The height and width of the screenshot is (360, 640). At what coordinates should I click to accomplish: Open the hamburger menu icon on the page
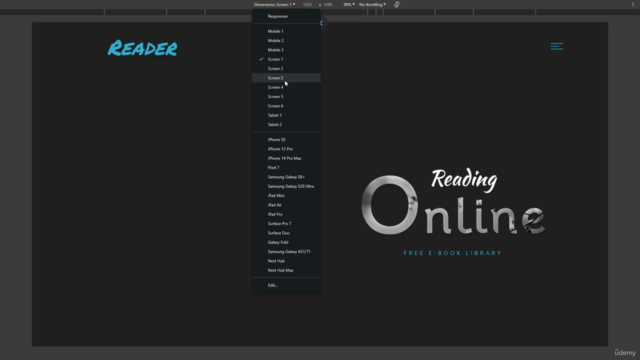pyautogui.click(x=557, y=47)
